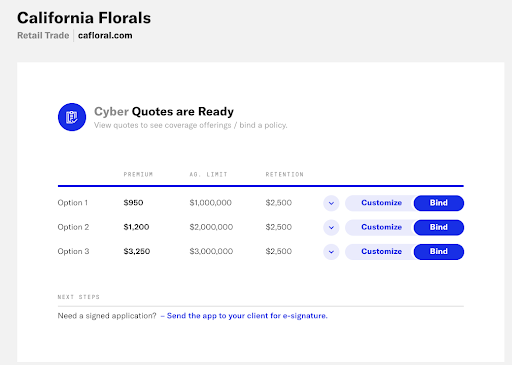Viewport: 512px width, 365px height.
Task: Expand Option 3 details chevron
Action: [331, 252]
